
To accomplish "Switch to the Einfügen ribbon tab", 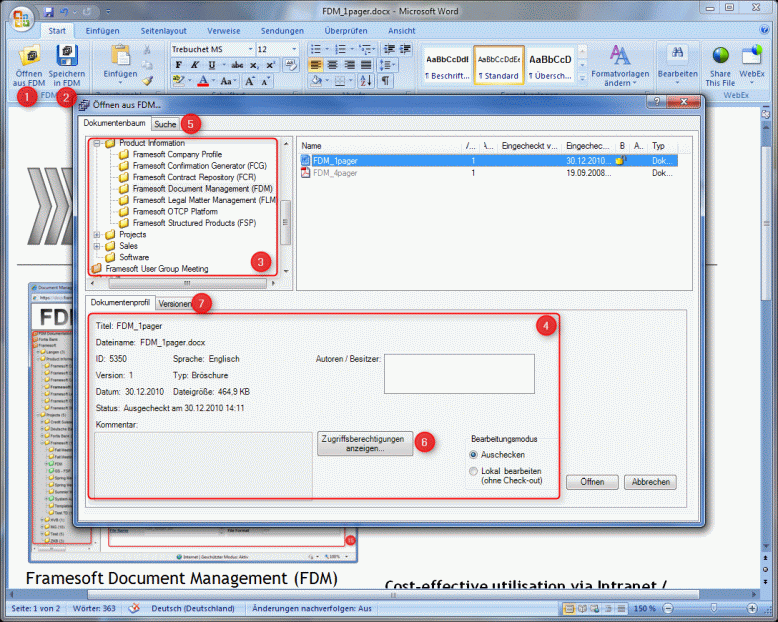I will [102, 31].
